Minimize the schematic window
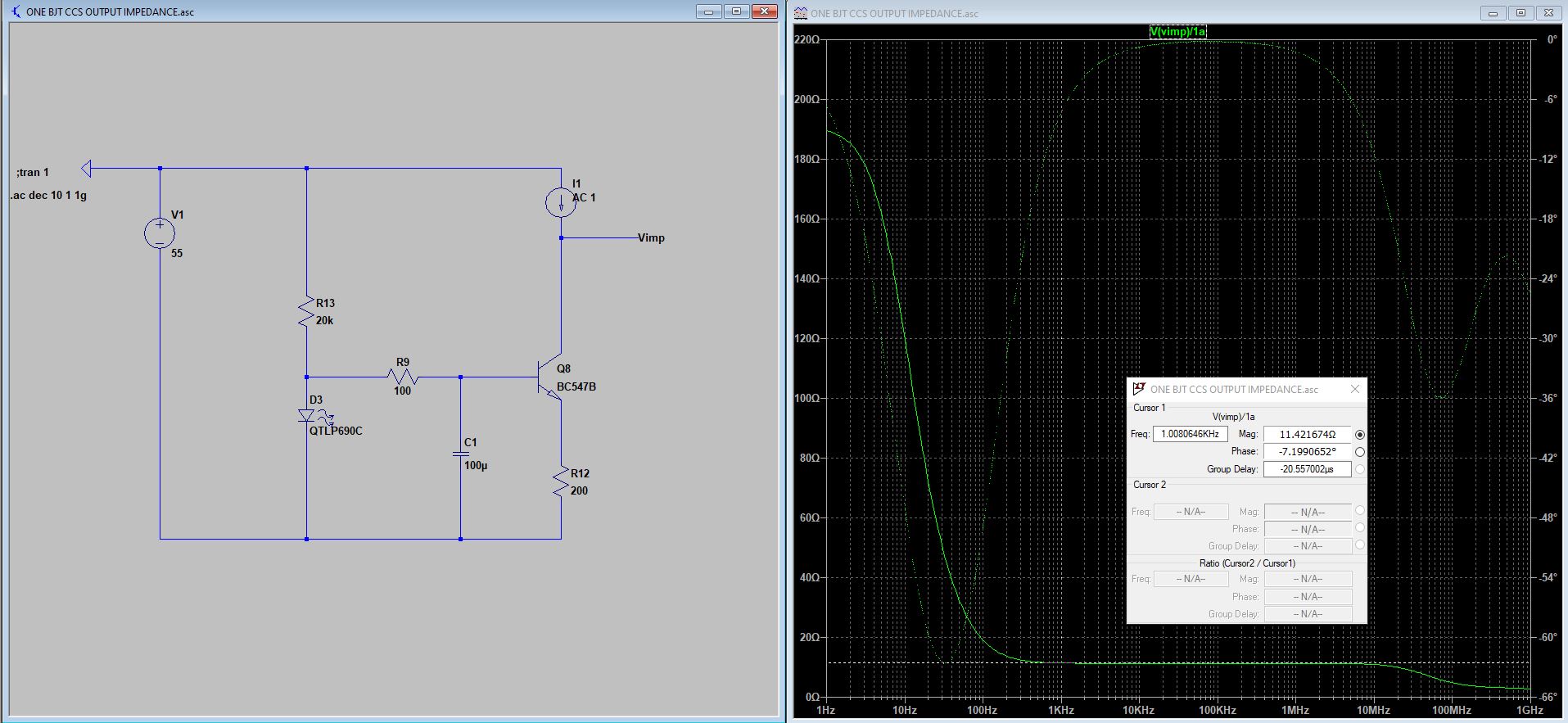 709,11
